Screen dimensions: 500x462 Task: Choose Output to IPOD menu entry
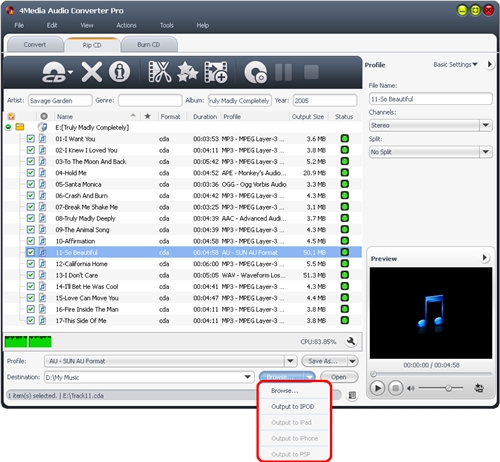[293, 407]
